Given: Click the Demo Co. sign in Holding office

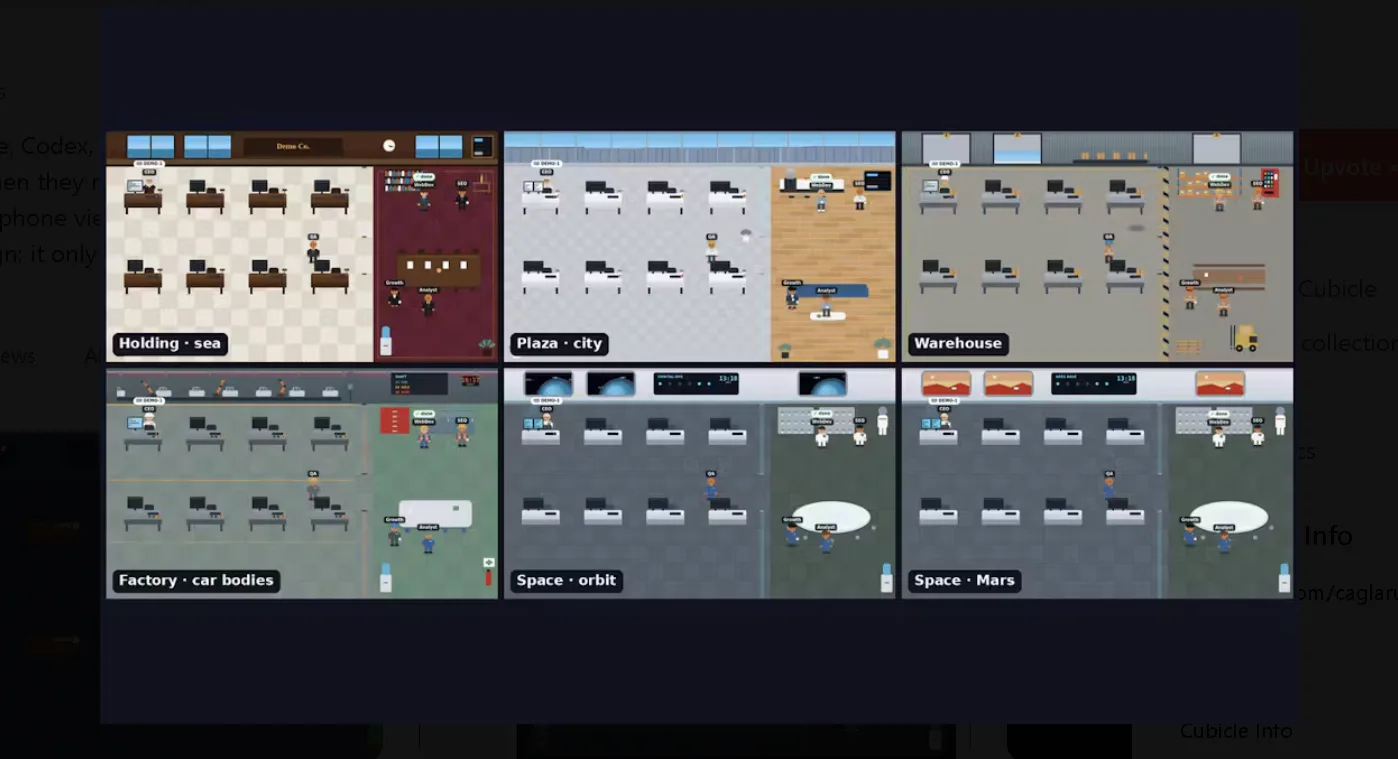Looking at the screenshot, I should (293, 146).
